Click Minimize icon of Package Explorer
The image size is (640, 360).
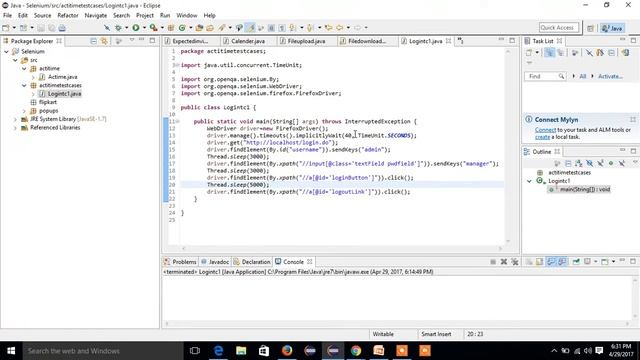[142, 41]
